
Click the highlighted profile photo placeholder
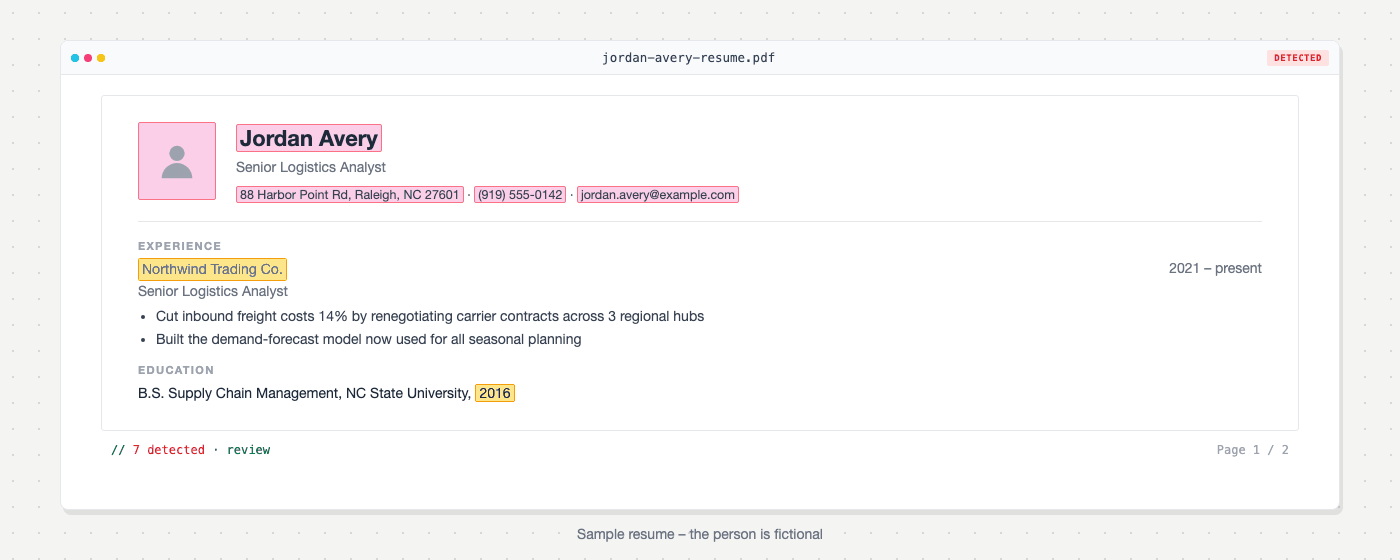pyautogui.click(x=177, y=161)
